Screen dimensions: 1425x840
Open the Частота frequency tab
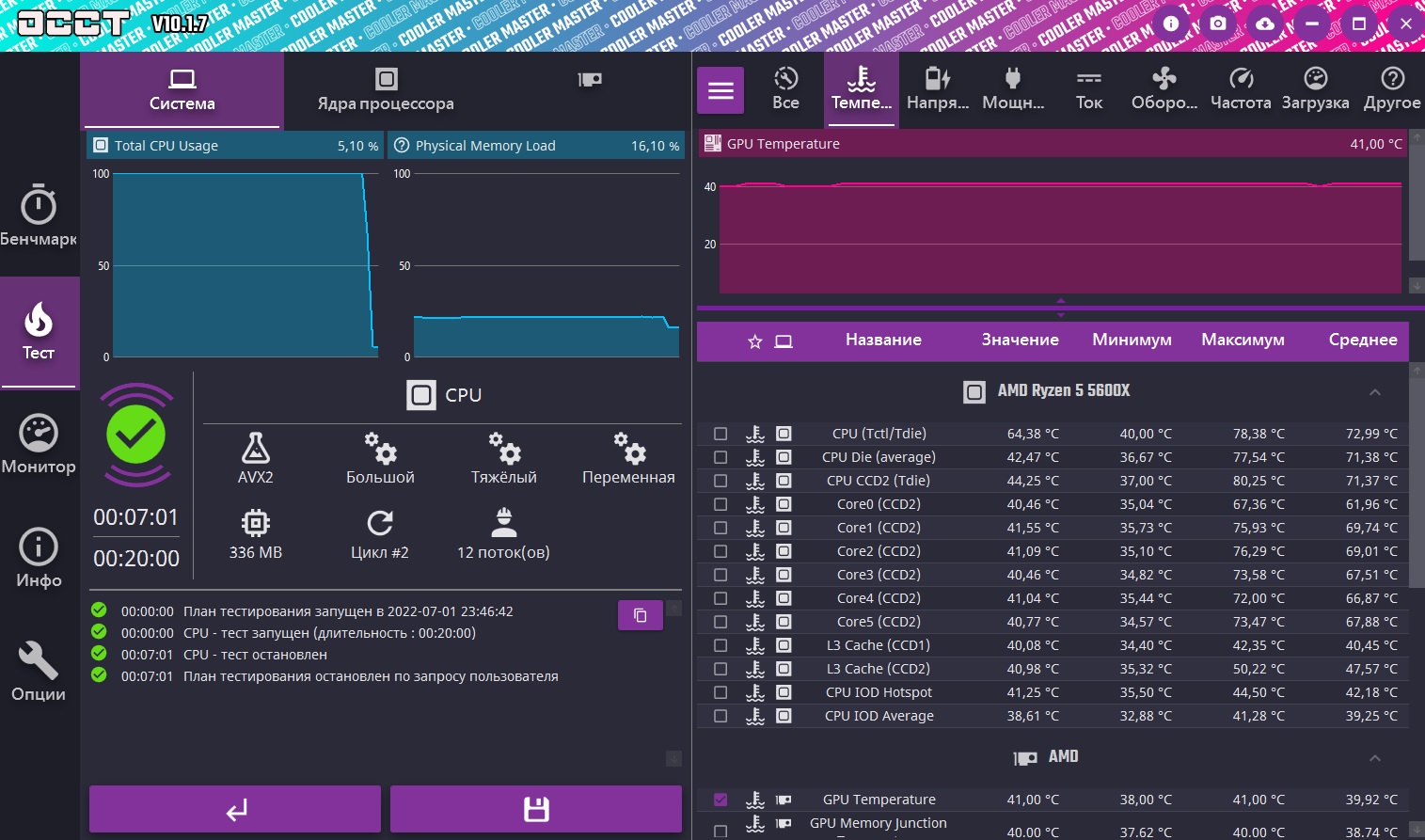coord(1241,90)
